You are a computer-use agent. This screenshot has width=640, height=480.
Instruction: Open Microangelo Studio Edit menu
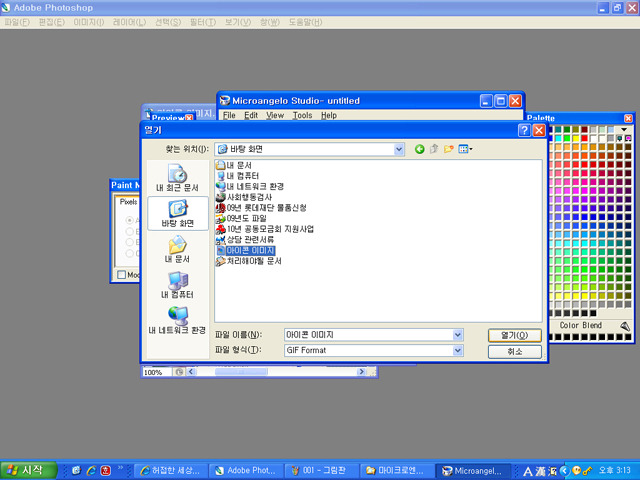(251, 116)
